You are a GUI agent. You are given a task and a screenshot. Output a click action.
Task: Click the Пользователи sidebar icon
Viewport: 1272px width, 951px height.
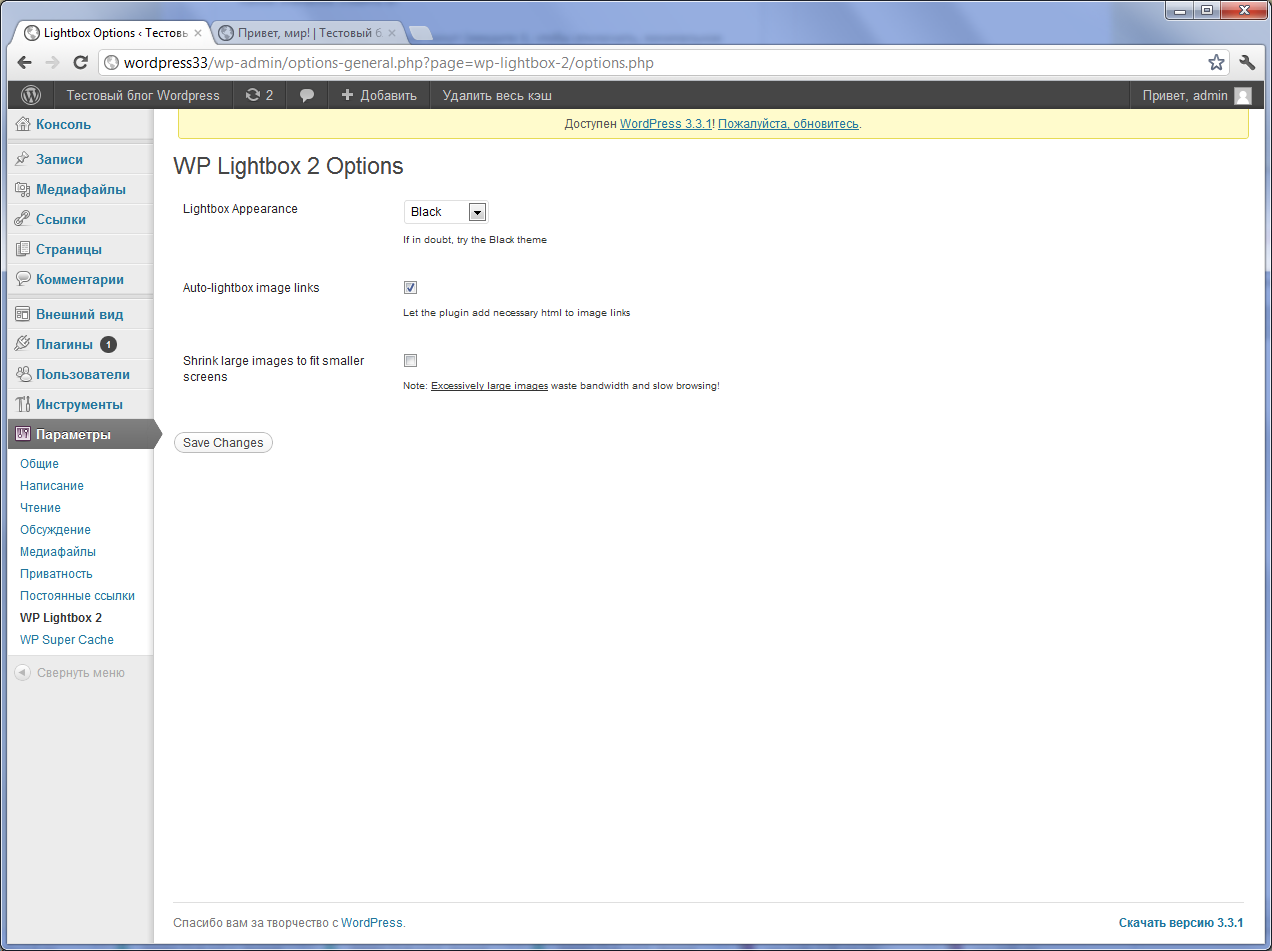coord(23,374)
